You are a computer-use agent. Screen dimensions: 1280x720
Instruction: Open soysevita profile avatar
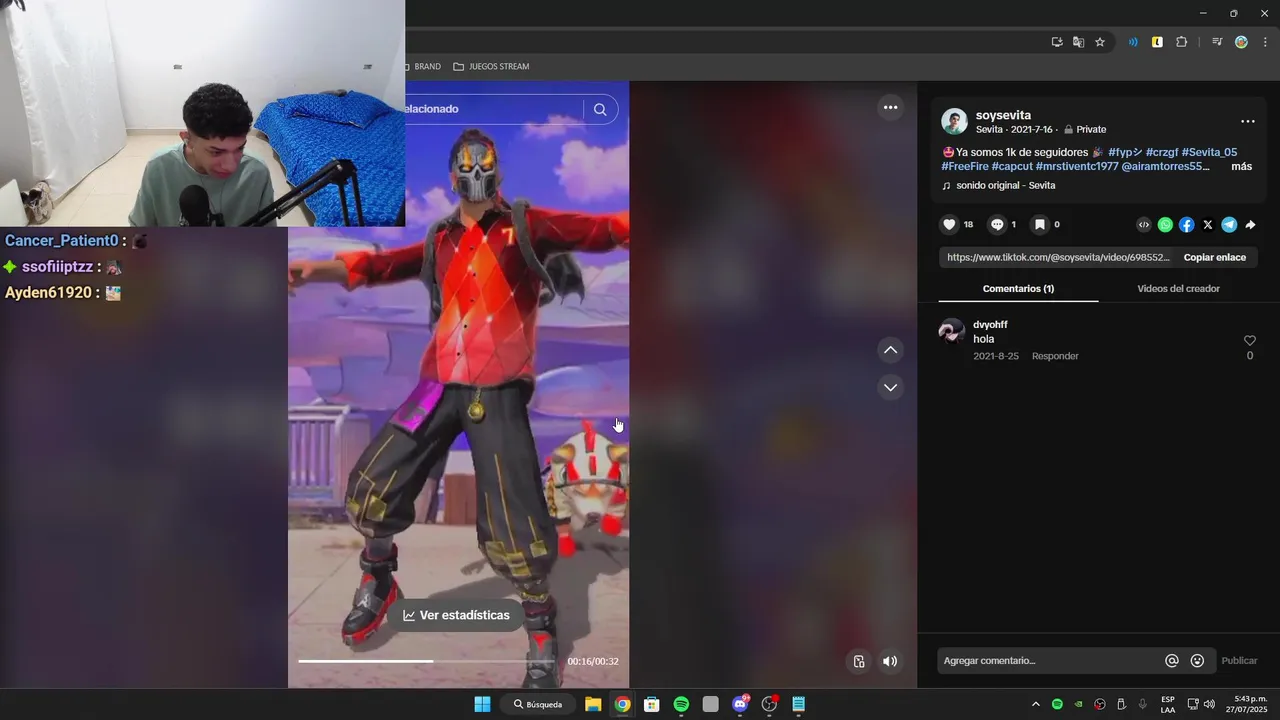[x=954, y=122]
